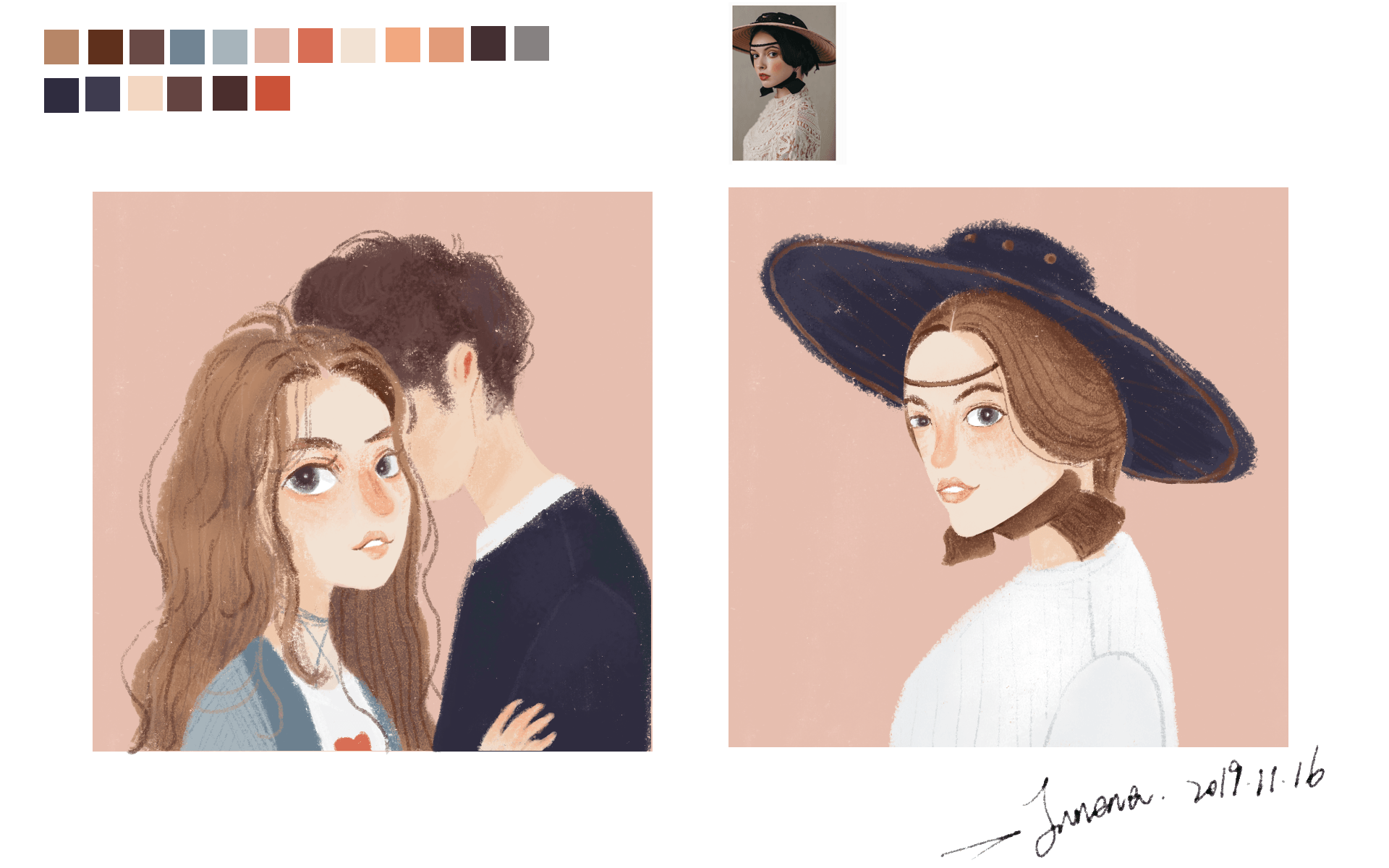Choose dark plum swatch beside the gray swatch
Screen dimensions: 1389x868
click(x=488, y=43)
